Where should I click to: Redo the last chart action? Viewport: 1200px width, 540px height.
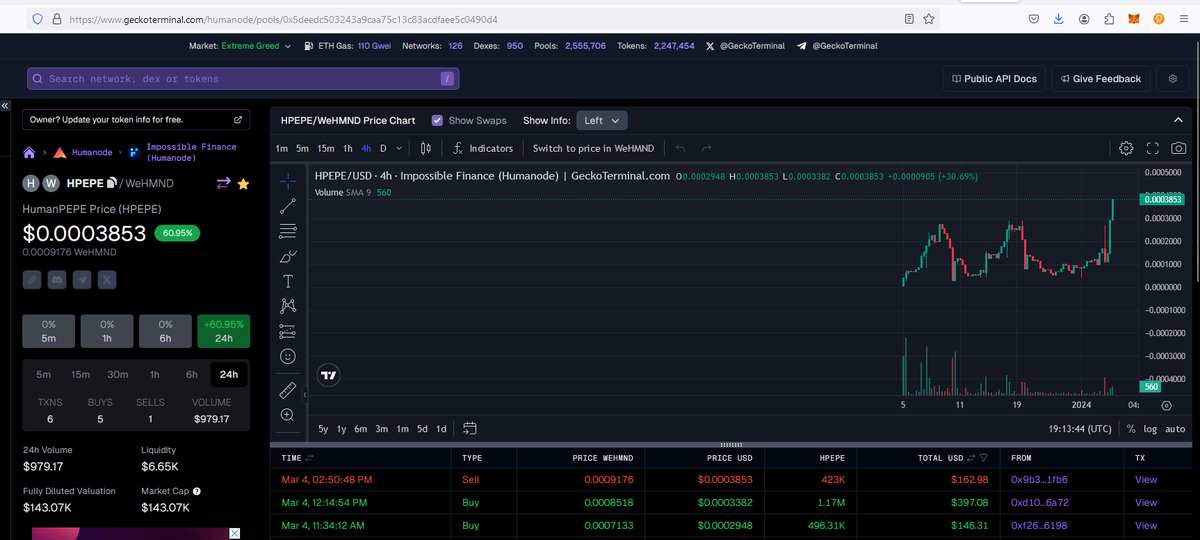click(706, 148)
